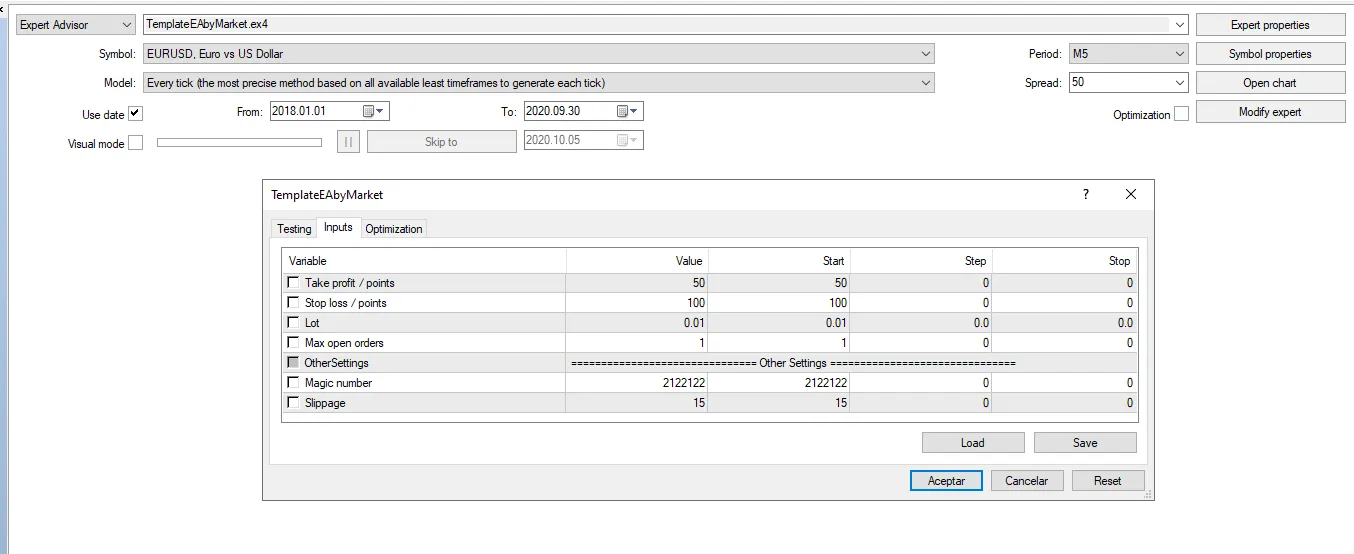Expand the Spread dropdown with value 50
This screenshot has width=1354, height=554.
(x=1180, y=83)
